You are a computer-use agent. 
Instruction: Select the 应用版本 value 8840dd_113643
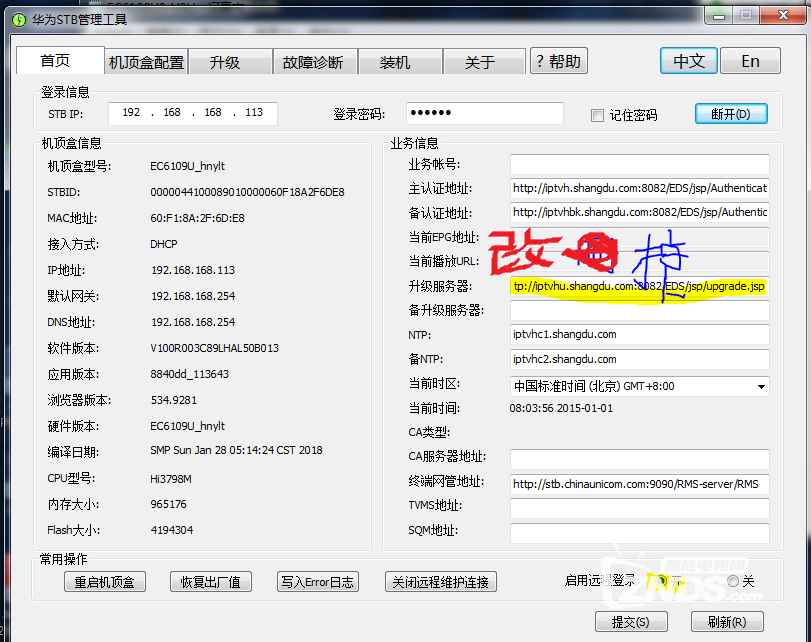[189, 374]
